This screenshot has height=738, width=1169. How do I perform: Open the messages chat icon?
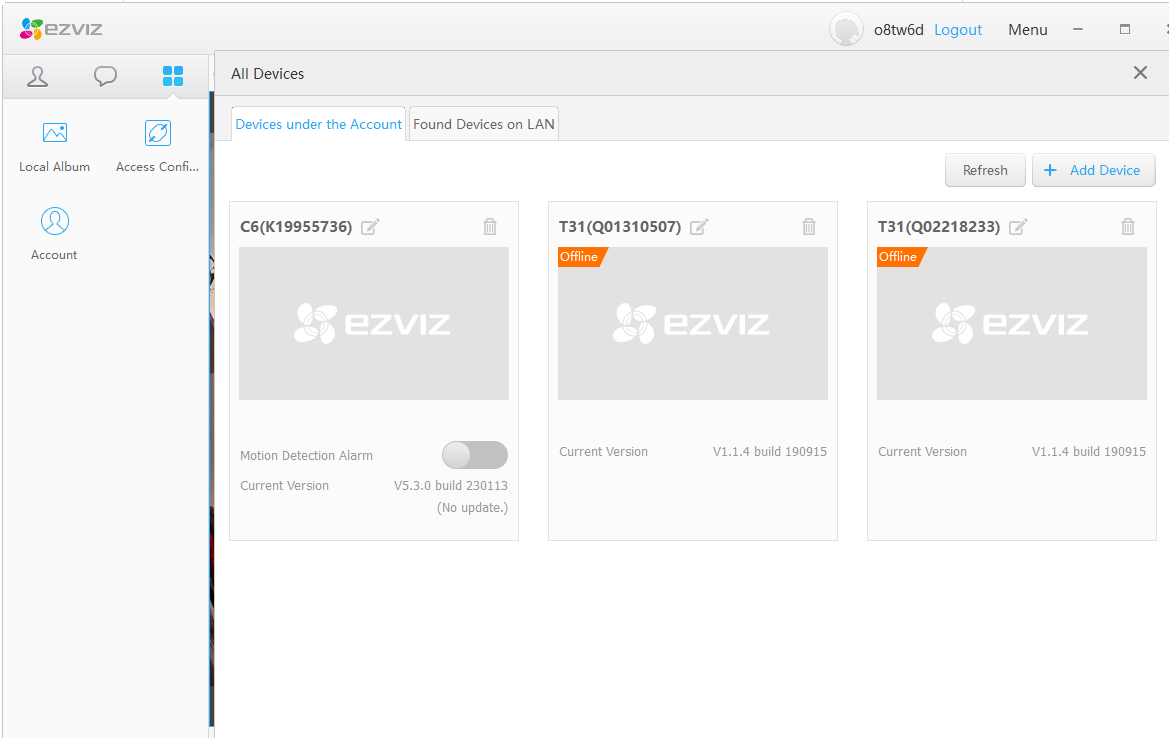[x=105, y=75]
